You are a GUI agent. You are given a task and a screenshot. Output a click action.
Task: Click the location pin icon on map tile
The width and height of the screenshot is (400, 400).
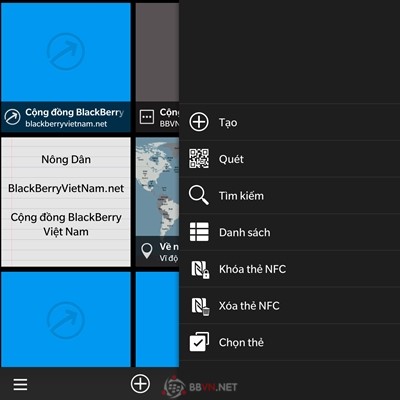pos(147,251)
